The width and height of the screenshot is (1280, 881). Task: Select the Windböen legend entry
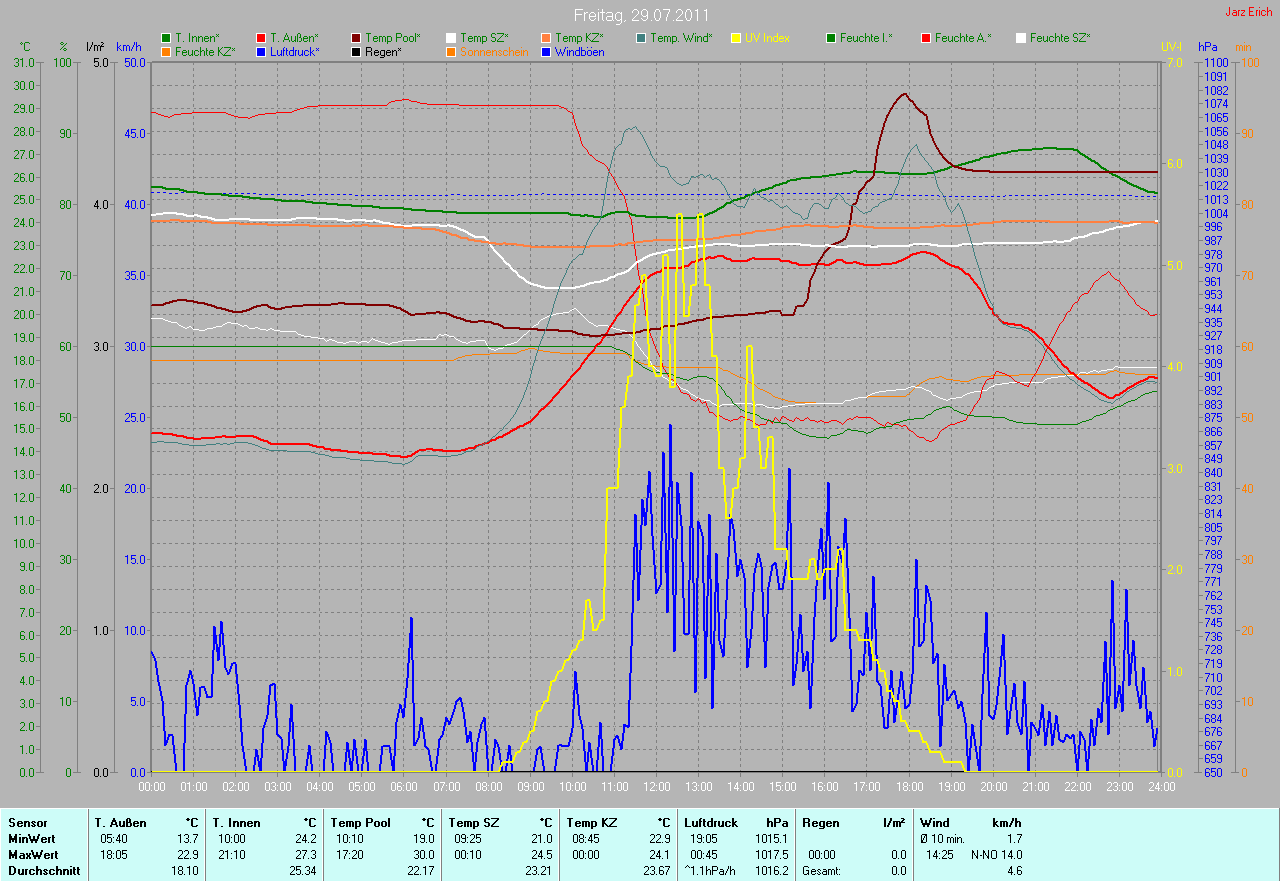pos(578,51)
